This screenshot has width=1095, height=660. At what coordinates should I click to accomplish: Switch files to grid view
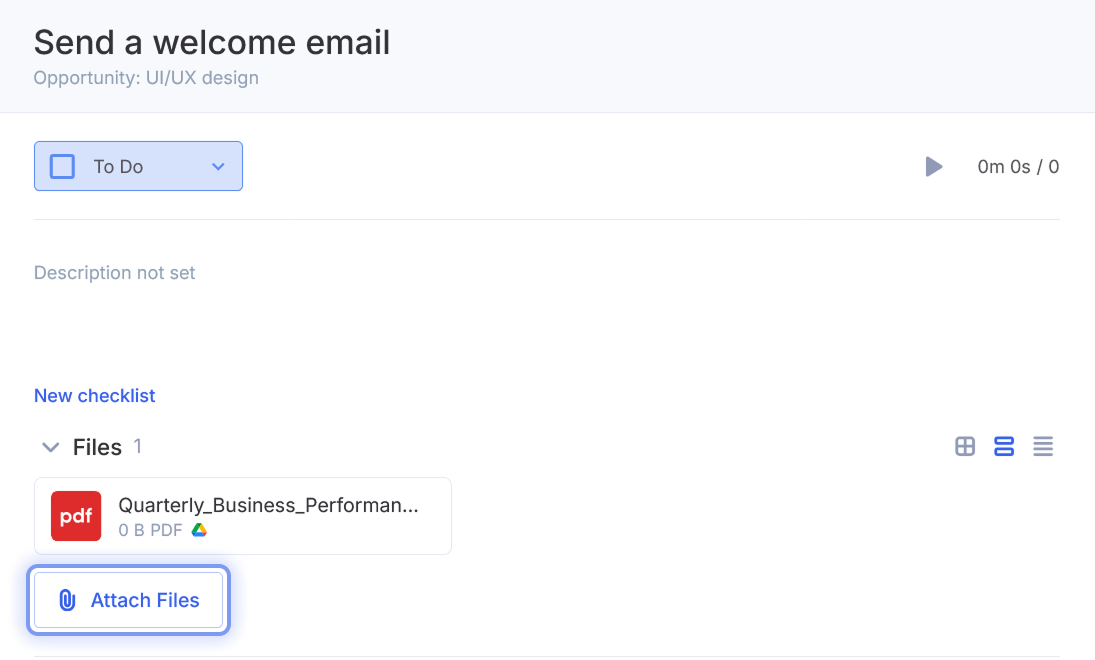(x=965, y=447)
